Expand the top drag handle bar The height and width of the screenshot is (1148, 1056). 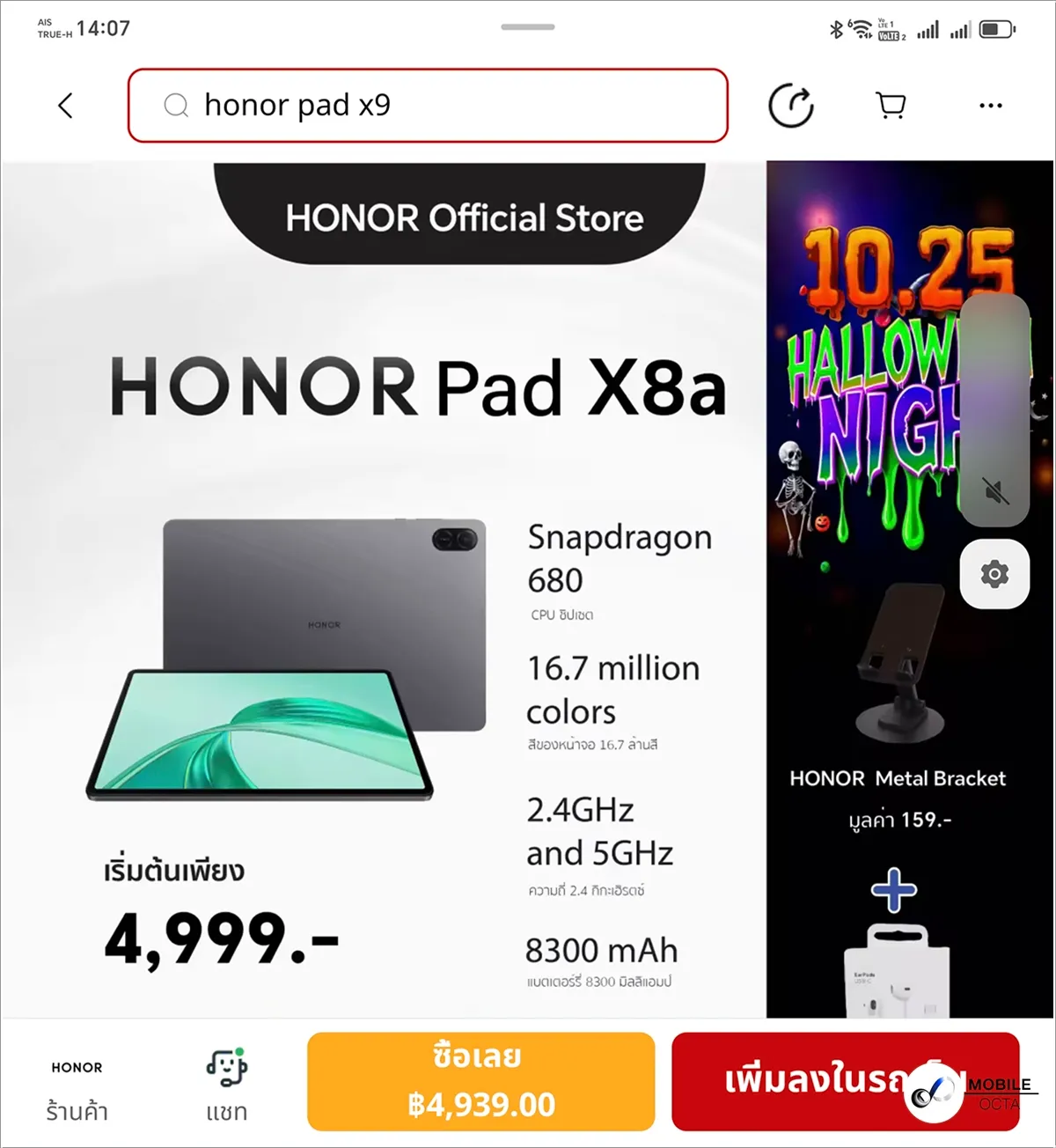click(x=528, y=26)
